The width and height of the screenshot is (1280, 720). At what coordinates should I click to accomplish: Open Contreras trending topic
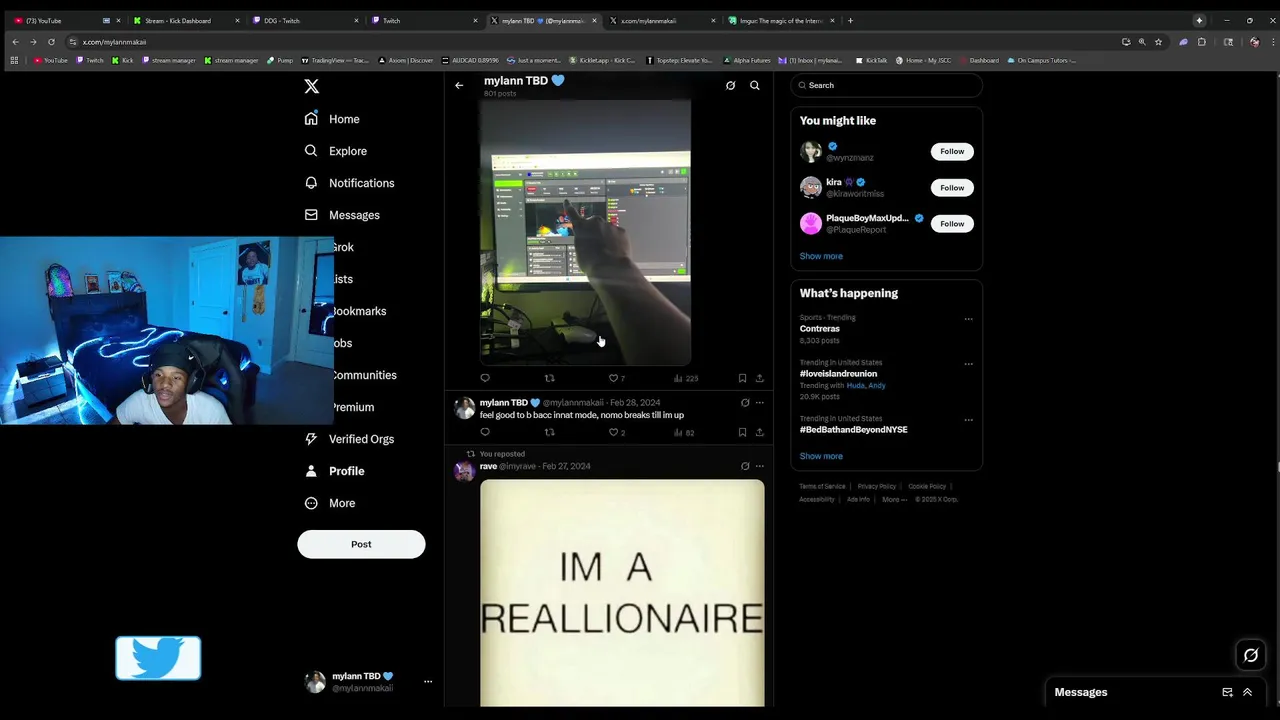pos(819,328)
